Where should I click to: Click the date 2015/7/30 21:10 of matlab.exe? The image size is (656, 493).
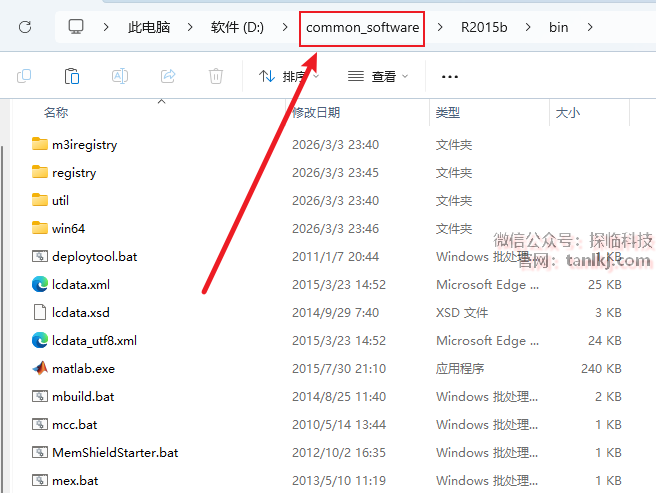339,369
